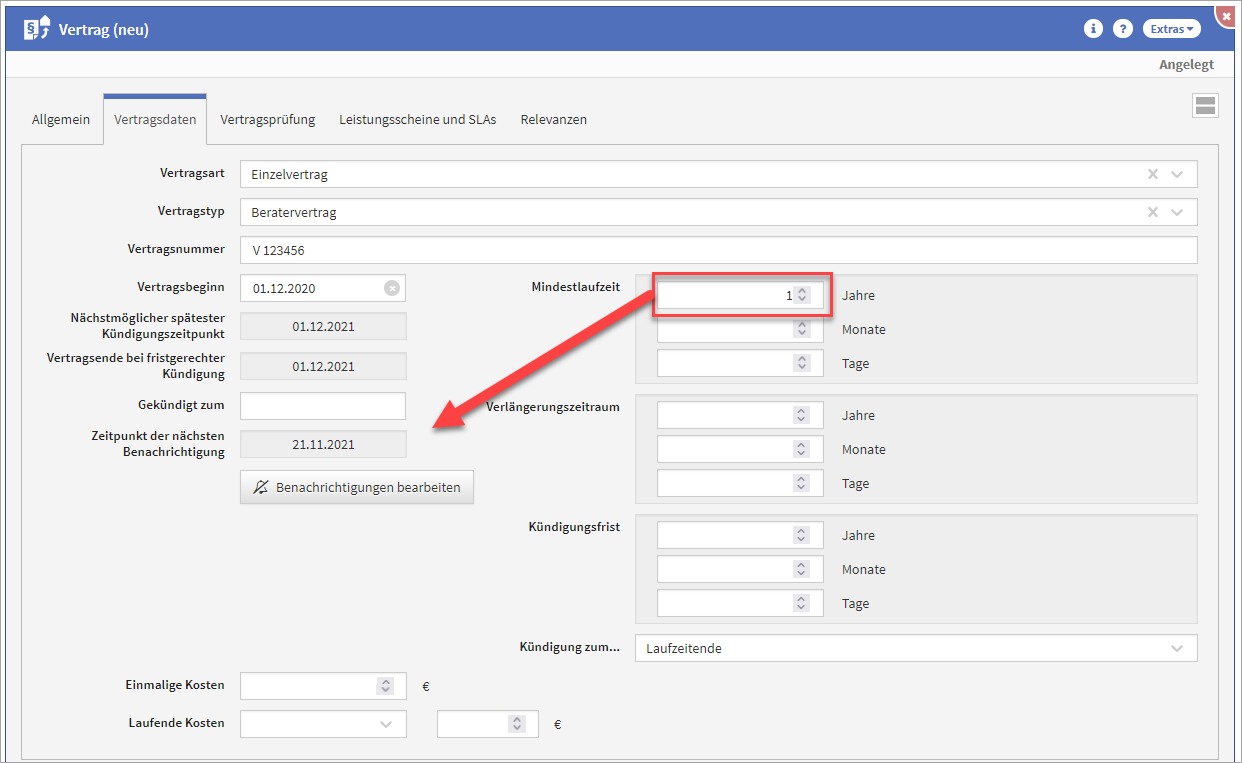Click the info icon in title bar
The width and height of the screenshot is (1242, 763).
pyautogui.click(x=1093, y=29)
